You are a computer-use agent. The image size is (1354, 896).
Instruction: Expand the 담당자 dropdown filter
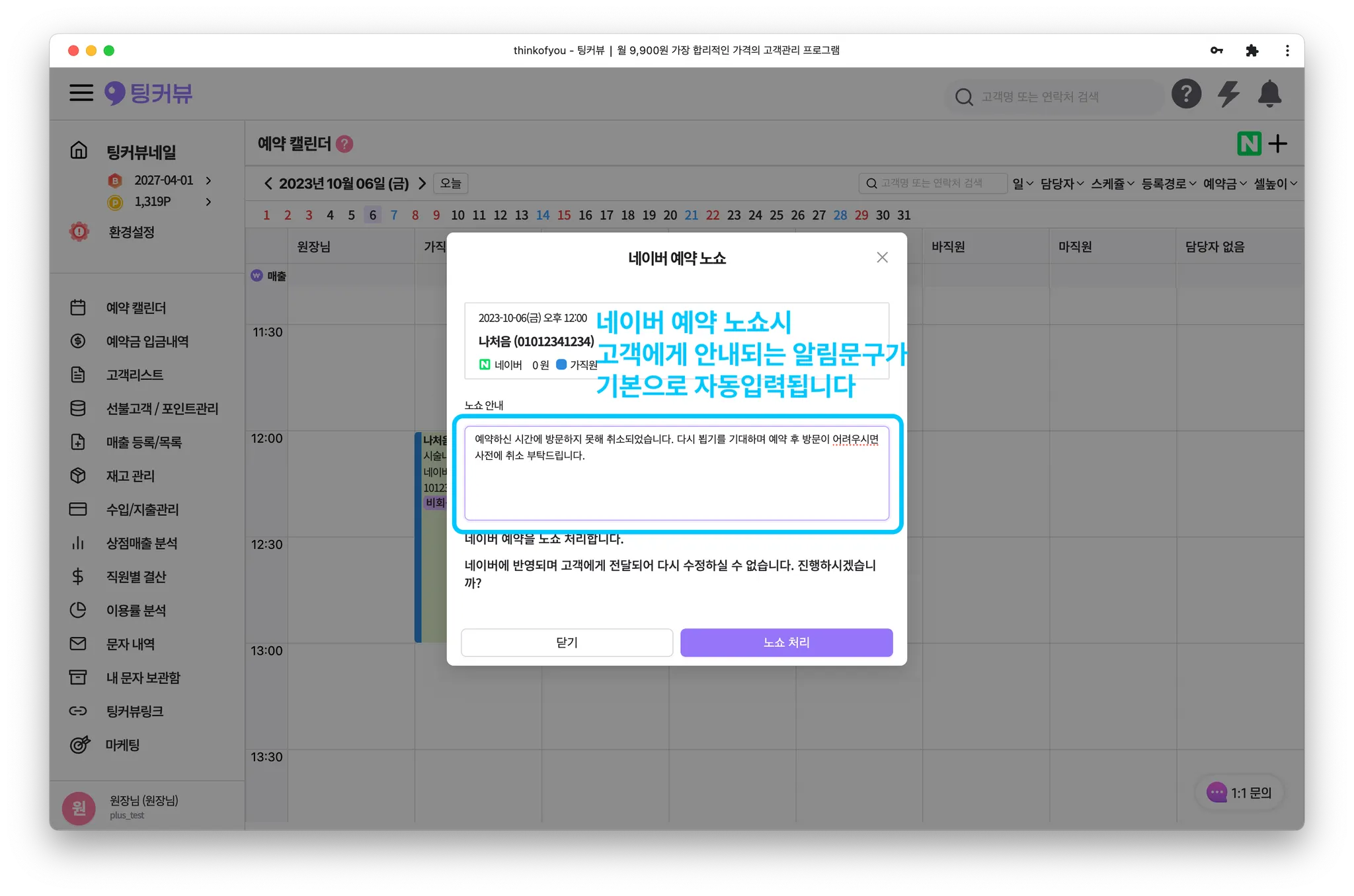point(1061,184)
